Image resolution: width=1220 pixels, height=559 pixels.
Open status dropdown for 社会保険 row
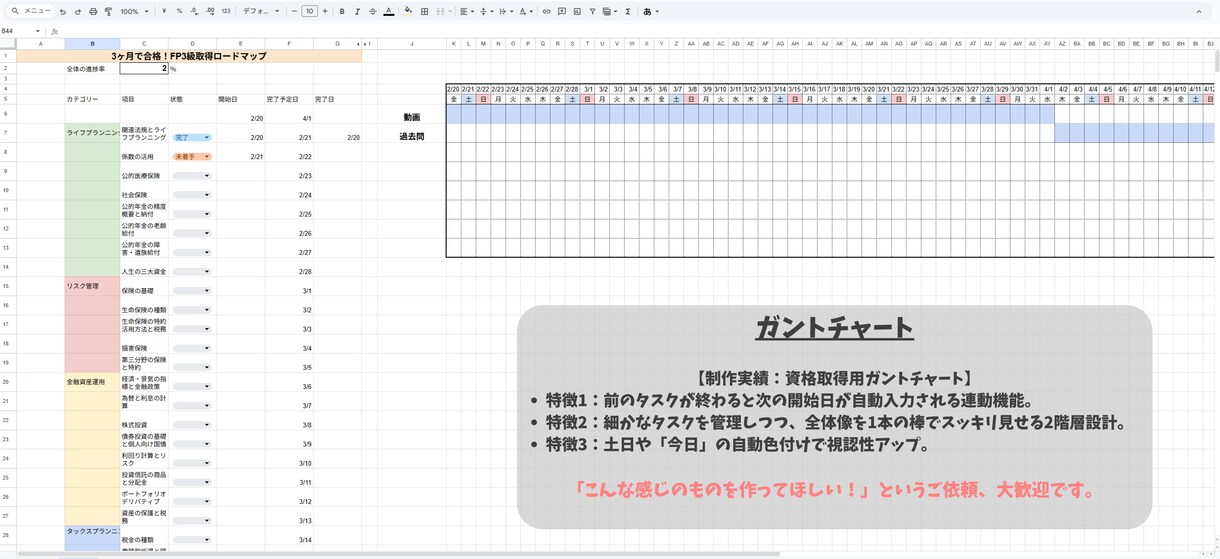click(x=192, y=195)
